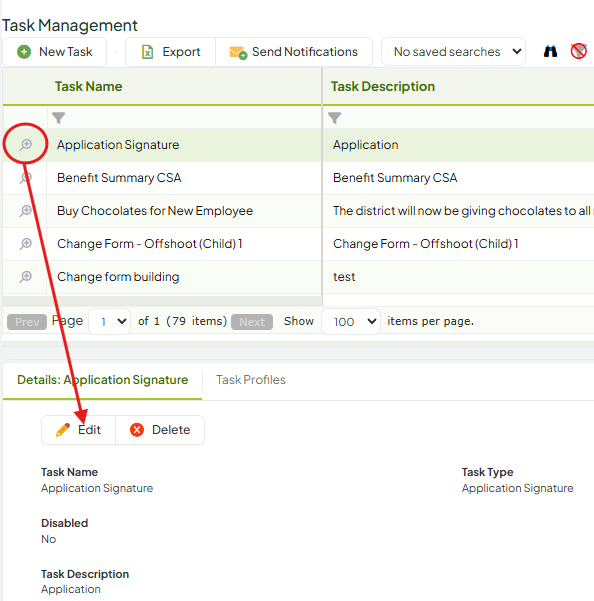Viewport: 594px width, 601px height.
Task: Click the Benefit Summary CSA description cell
Action: pyautogui.click(x=458, y=178)
